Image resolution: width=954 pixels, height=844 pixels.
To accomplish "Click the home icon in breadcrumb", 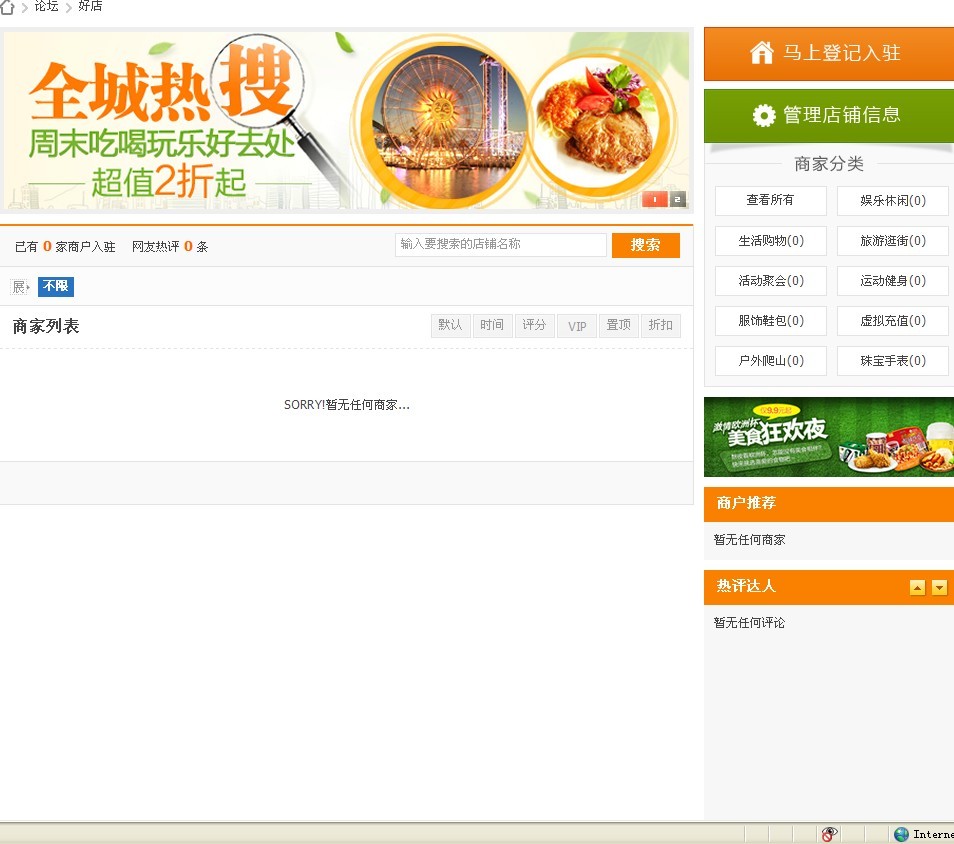I will click(x=7, y=7).
